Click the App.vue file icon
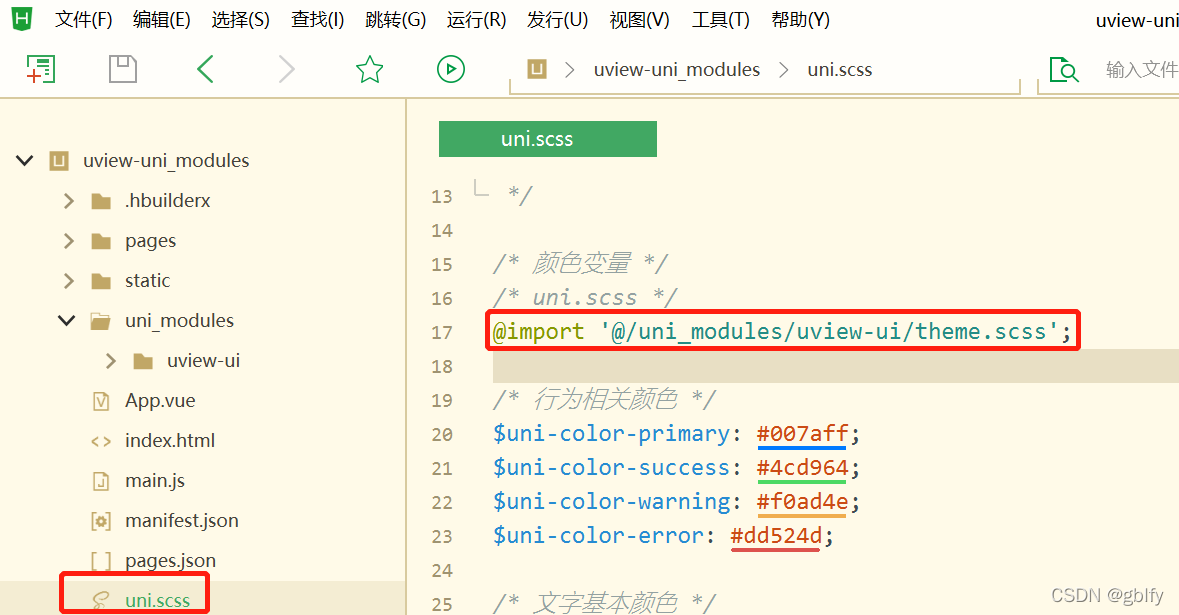The height and width of the screenshot is (615, 1179). tap(101, 401)
